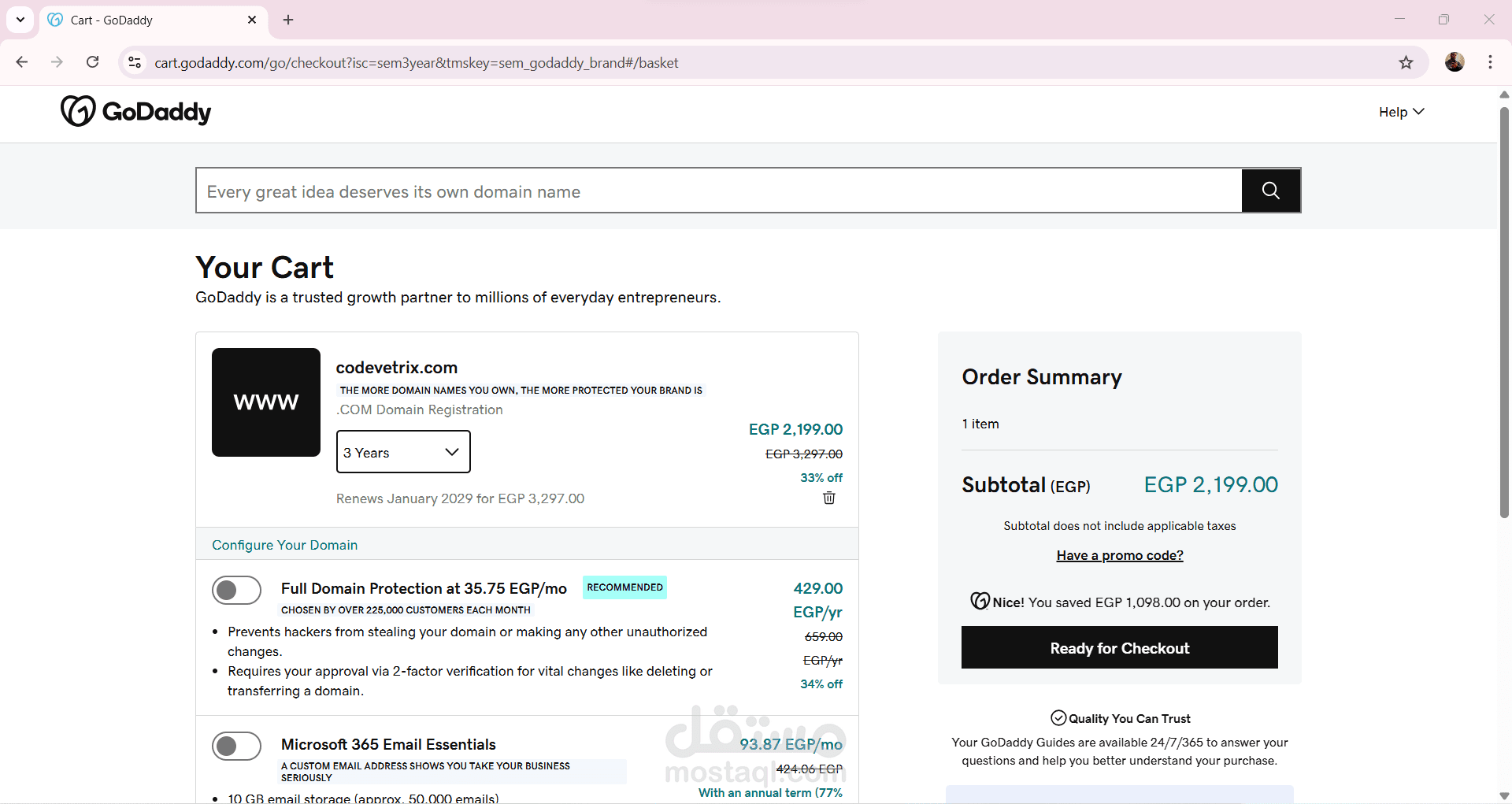This screenshot has width=1512, height=804.
Task: Click the RECOMMENDED badge
Action: coord(624,587)
